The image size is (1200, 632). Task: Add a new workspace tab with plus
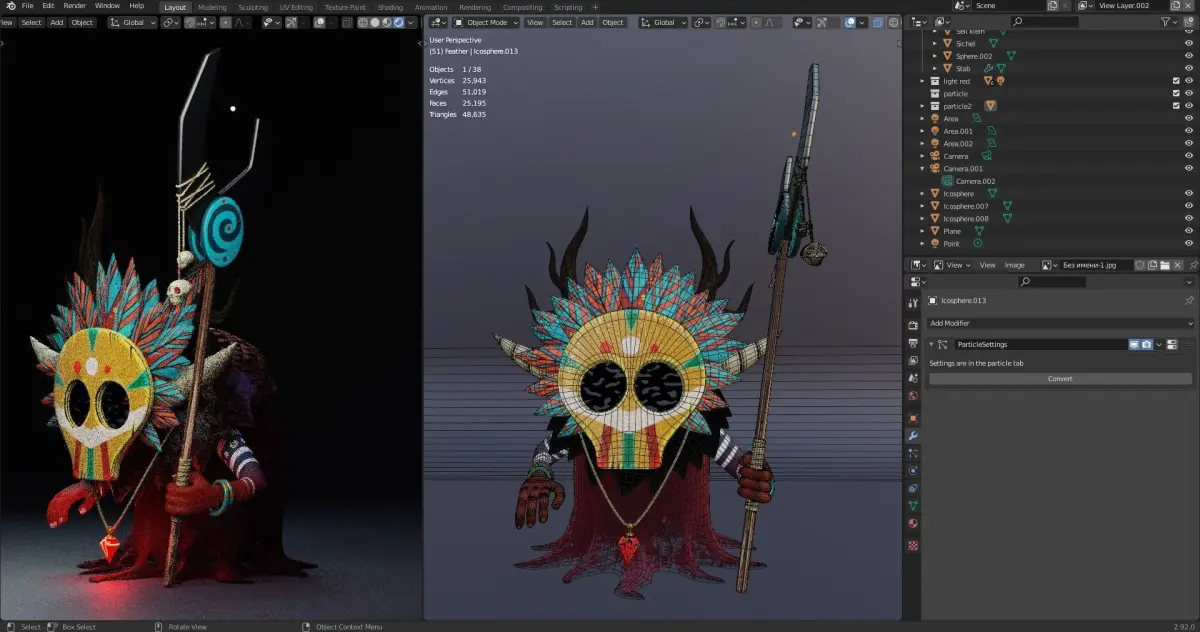coord(595,7)
